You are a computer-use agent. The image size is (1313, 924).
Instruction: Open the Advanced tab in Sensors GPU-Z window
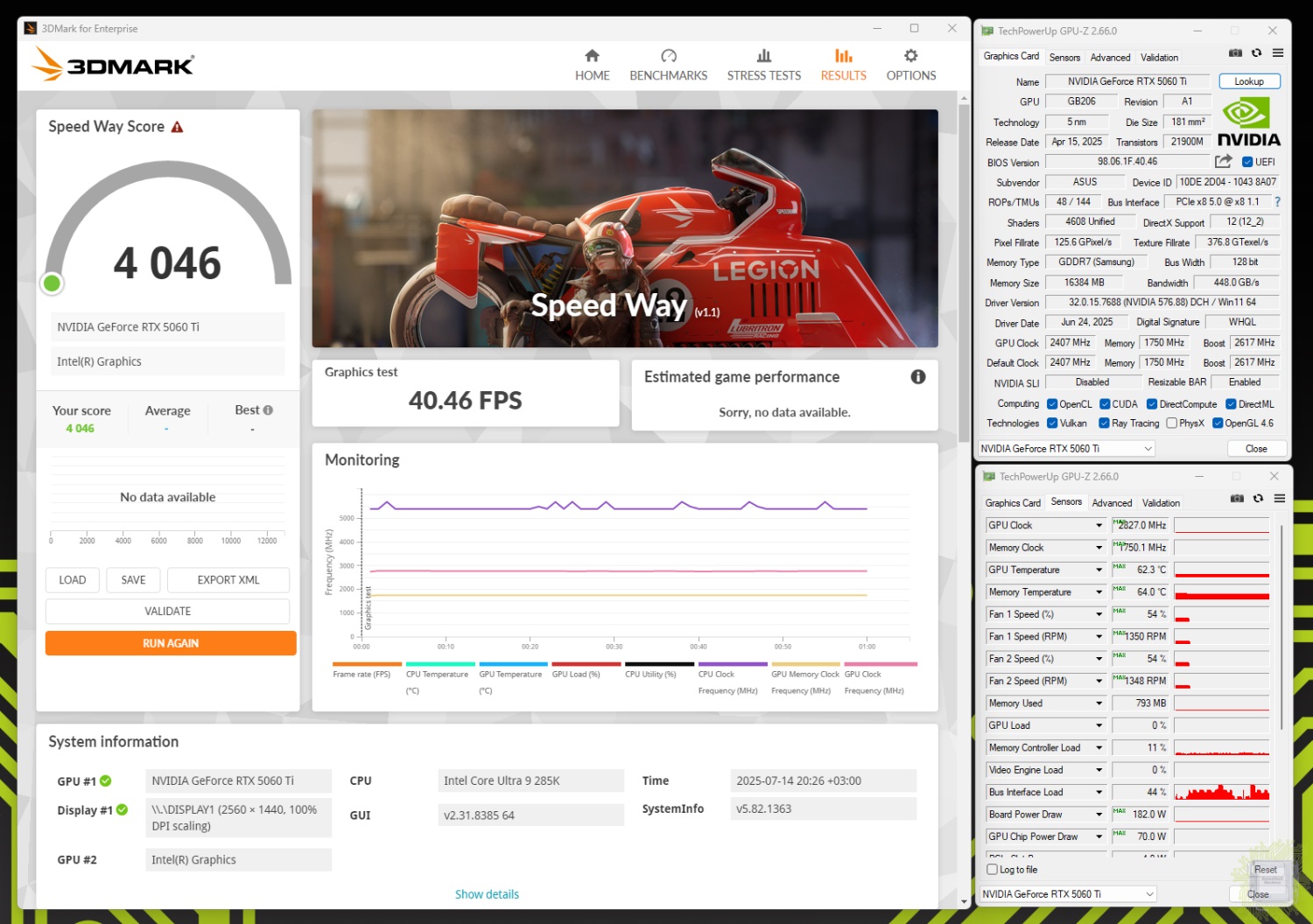[x=1112, y=503]
